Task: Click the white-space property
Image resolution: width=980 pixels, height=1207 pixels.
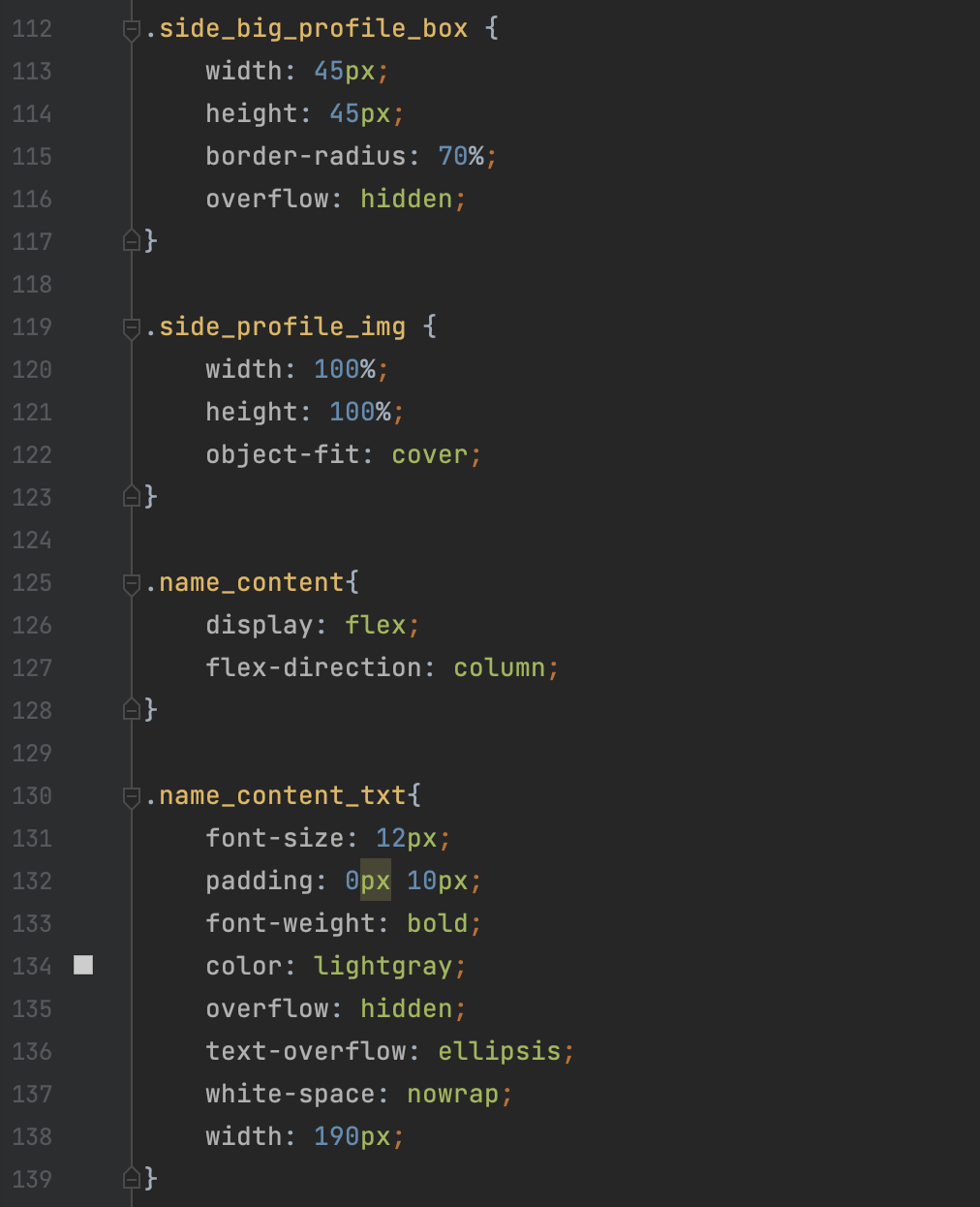Action: coord(291,1094)
